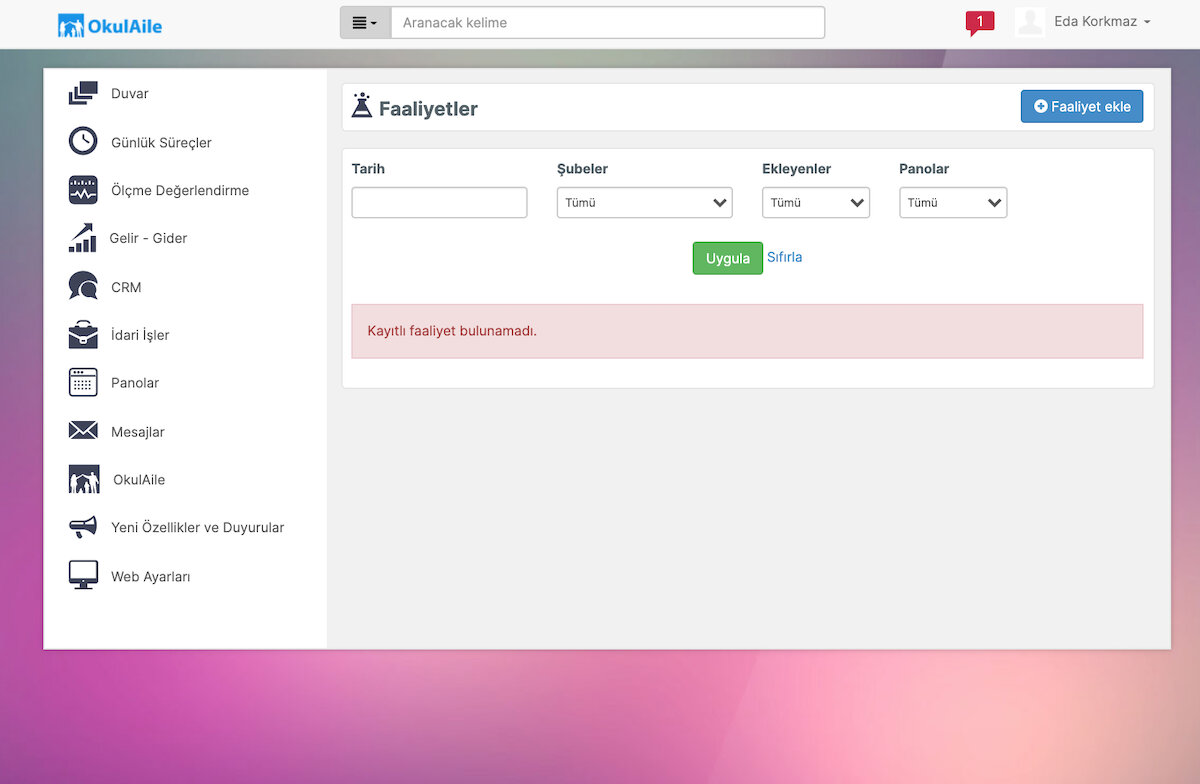Click the Faaliyetler page title text
This screenshot has width=1200, height=784.
pos(428,109)
